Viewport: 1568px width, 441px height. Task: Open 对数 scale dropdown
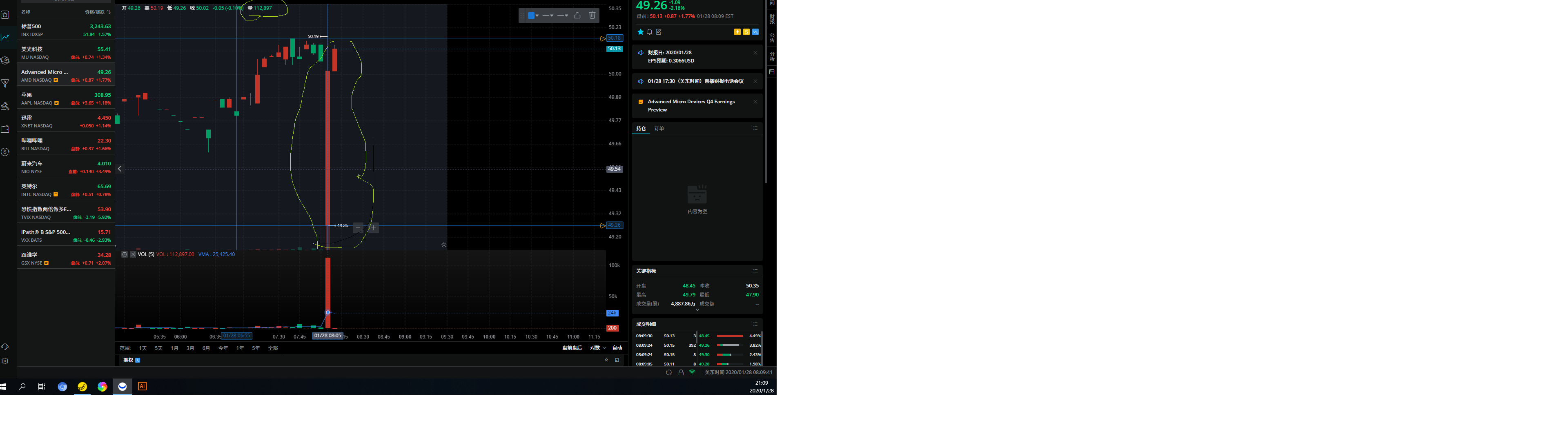point(598,348)
